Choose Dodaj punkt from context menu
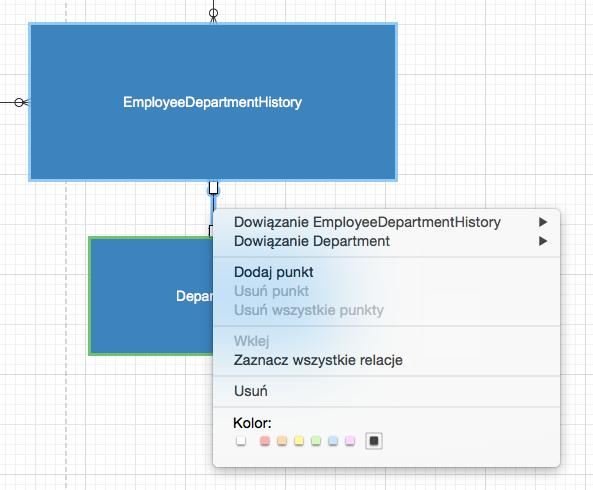593x490 pixels. coord(387,272)
